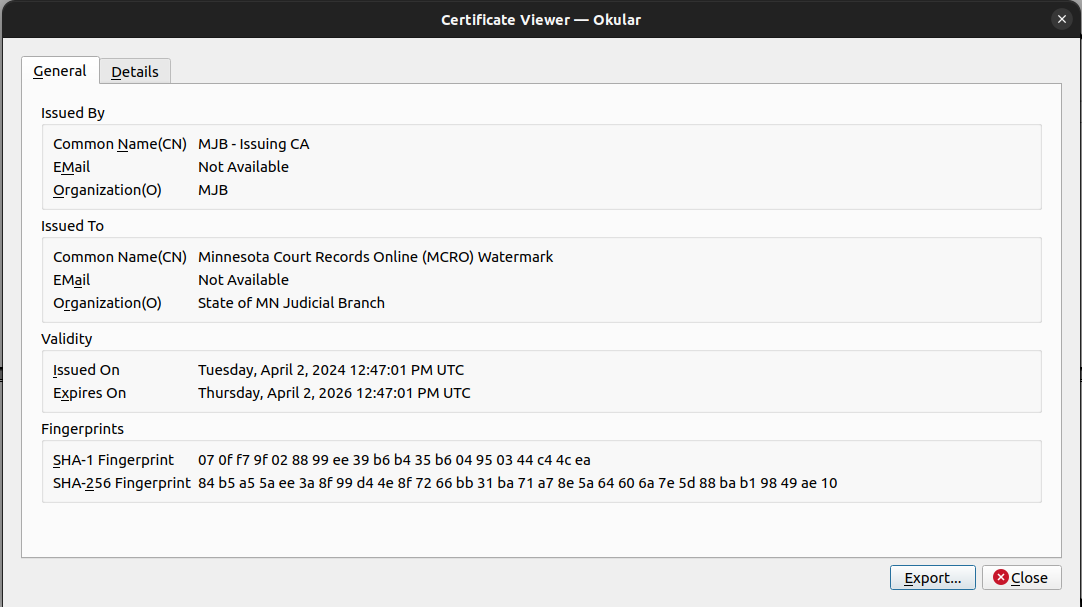Viewport: 1082px width, 607px height.
Task: Click the Issued To EMail Not Available value
Action: click(243, 280)
